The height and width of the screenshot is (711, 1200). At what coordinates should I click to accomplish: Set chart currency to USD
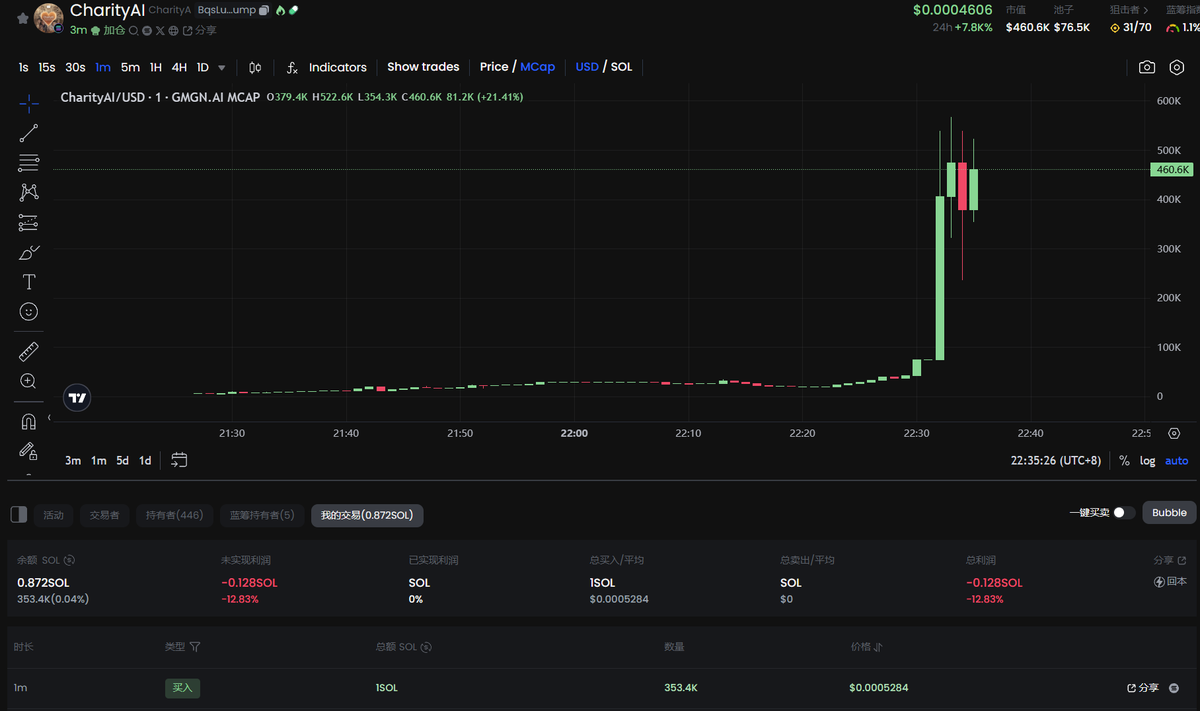tap(587, 67)
